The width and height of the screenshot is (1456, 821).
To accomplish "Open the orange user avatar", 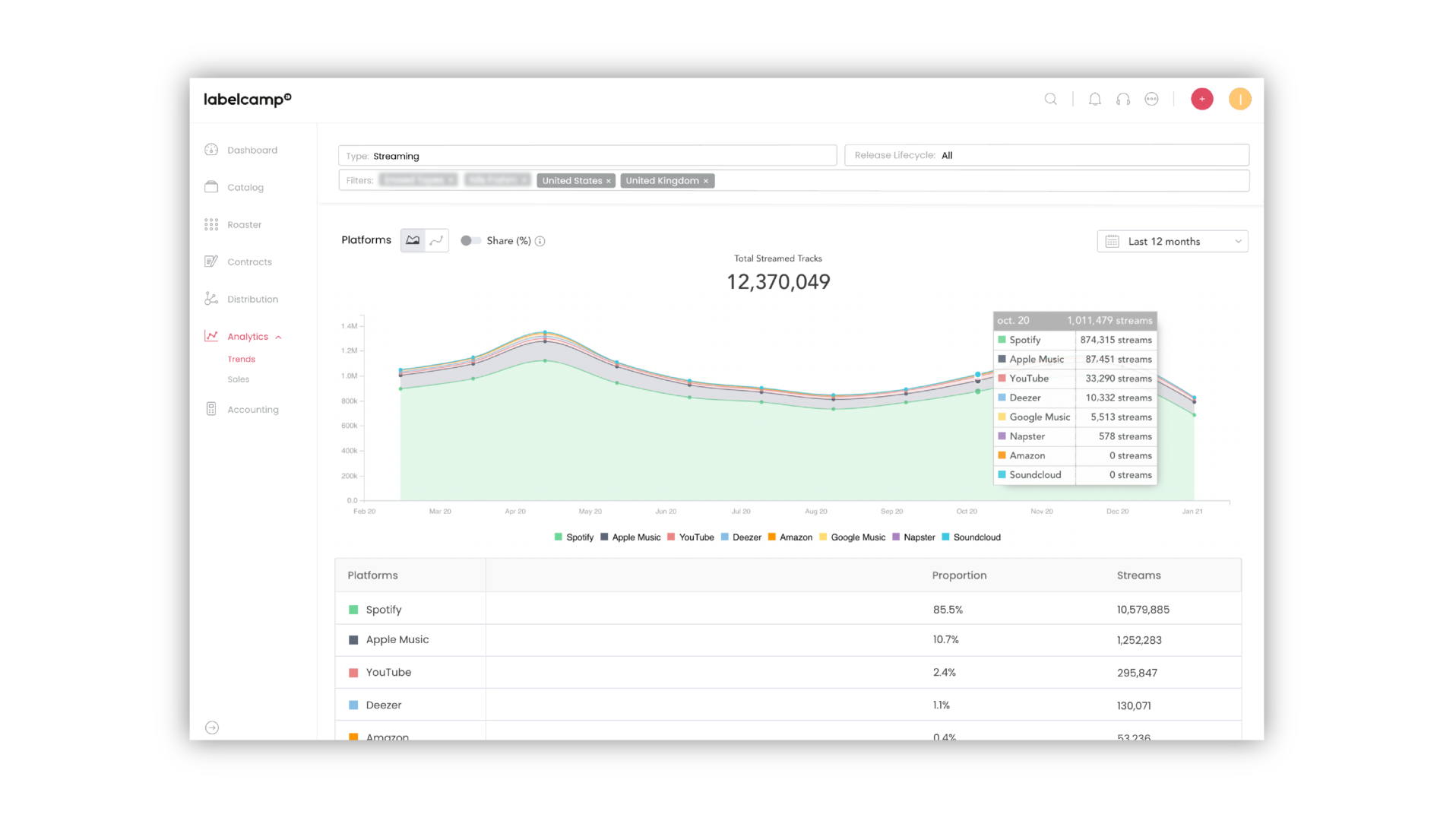I will pos(1239,99).
